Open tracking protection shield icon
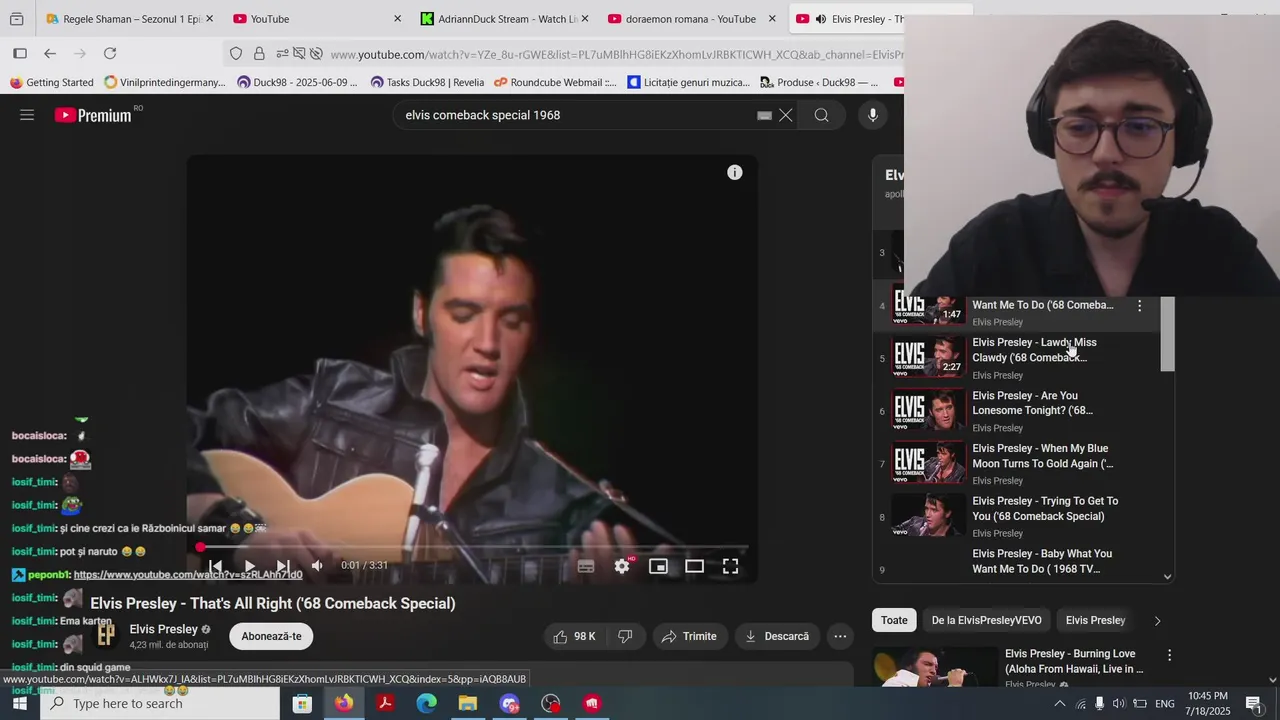 coord(236,54)
